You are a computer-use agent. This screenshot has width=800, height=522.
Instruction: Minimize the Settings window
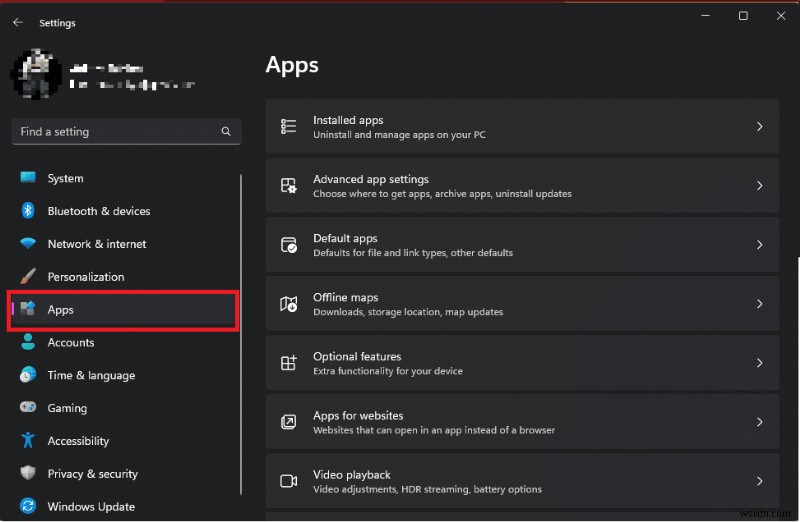point(706,16)
